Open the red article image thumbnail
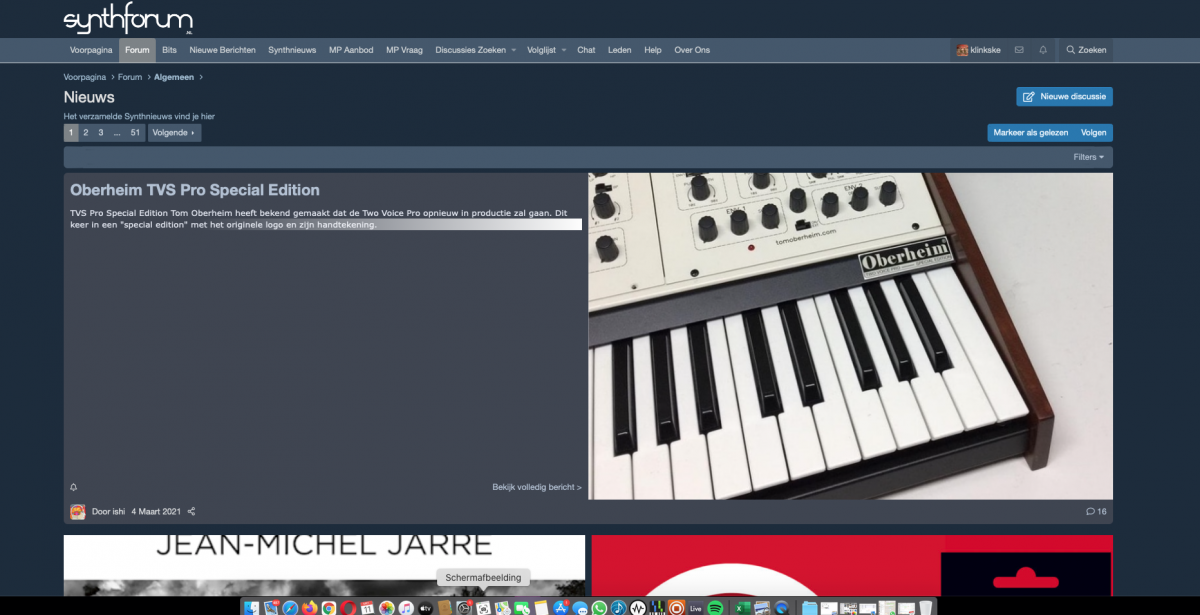This screenshot has height=615, width=1200. [852, 565]
